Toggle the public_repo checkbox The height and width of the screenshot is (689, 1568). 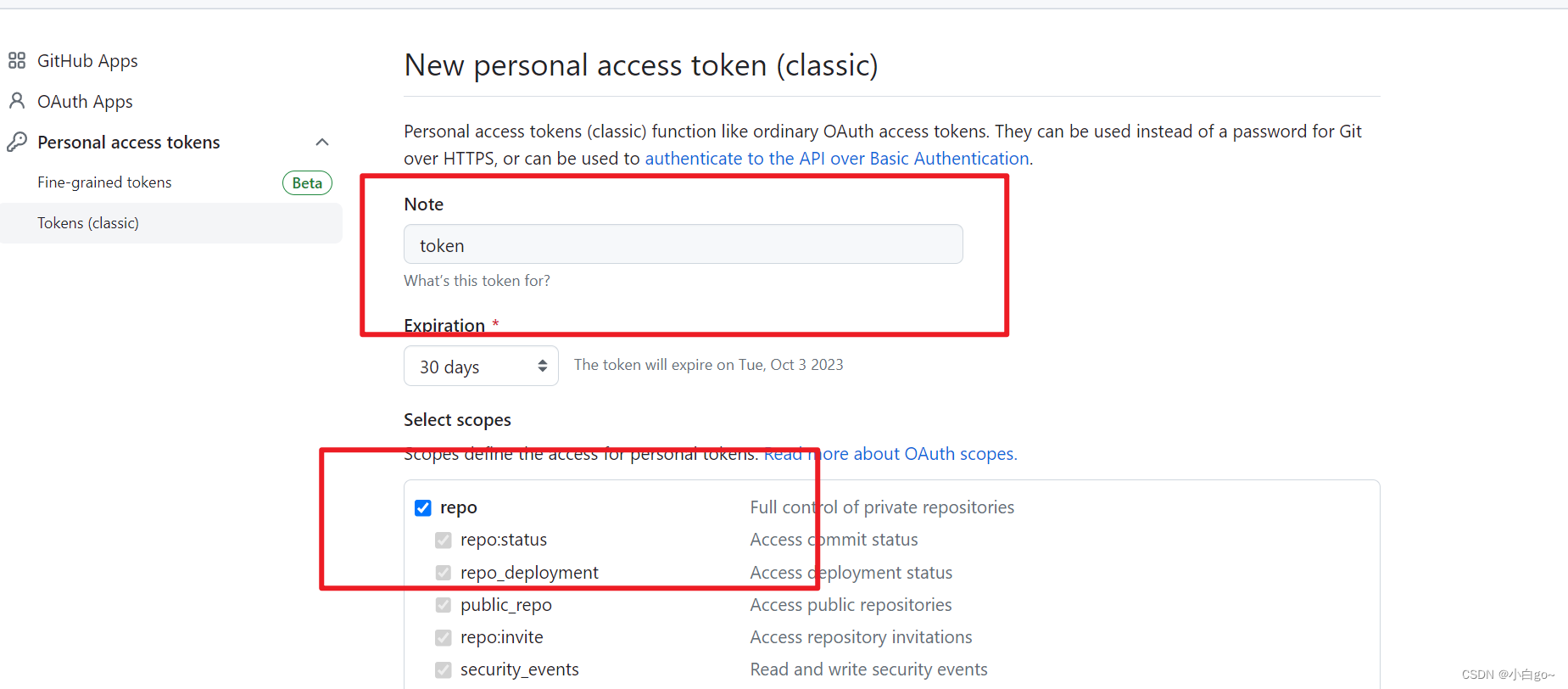(444, 605)
